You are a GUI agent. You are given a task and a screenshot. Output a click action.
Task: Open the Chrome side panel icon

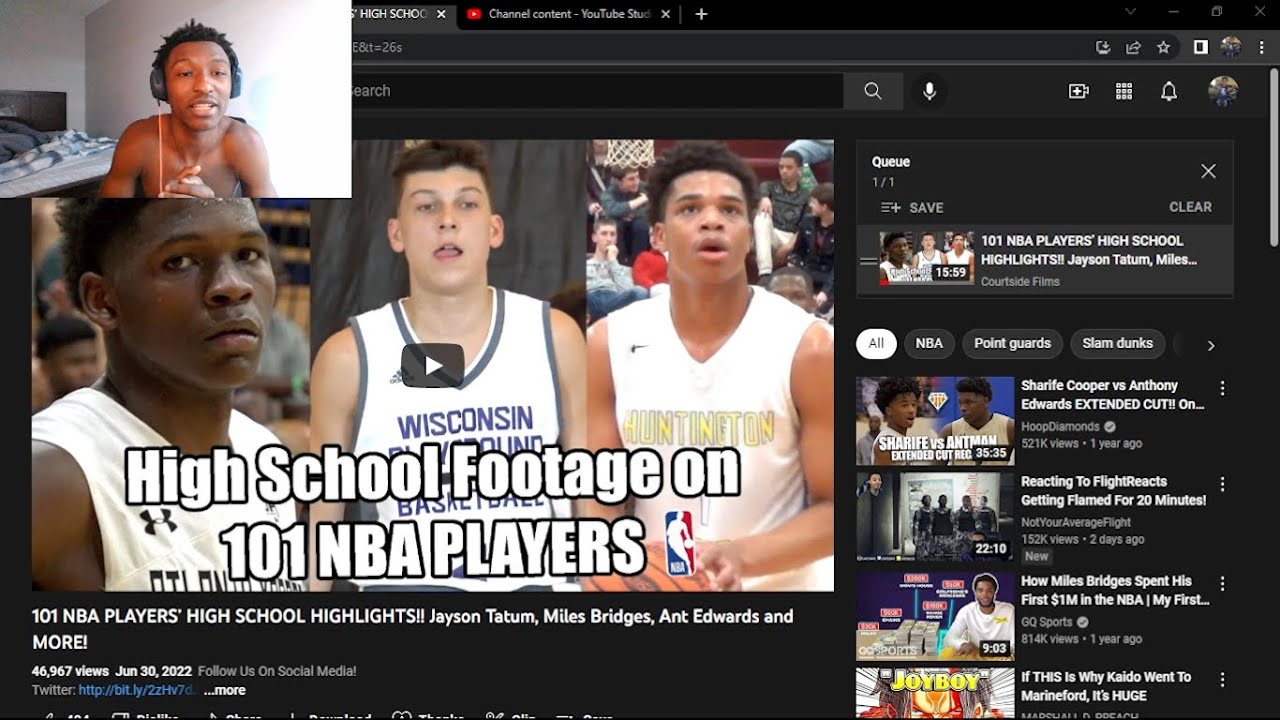[1201, 47]
